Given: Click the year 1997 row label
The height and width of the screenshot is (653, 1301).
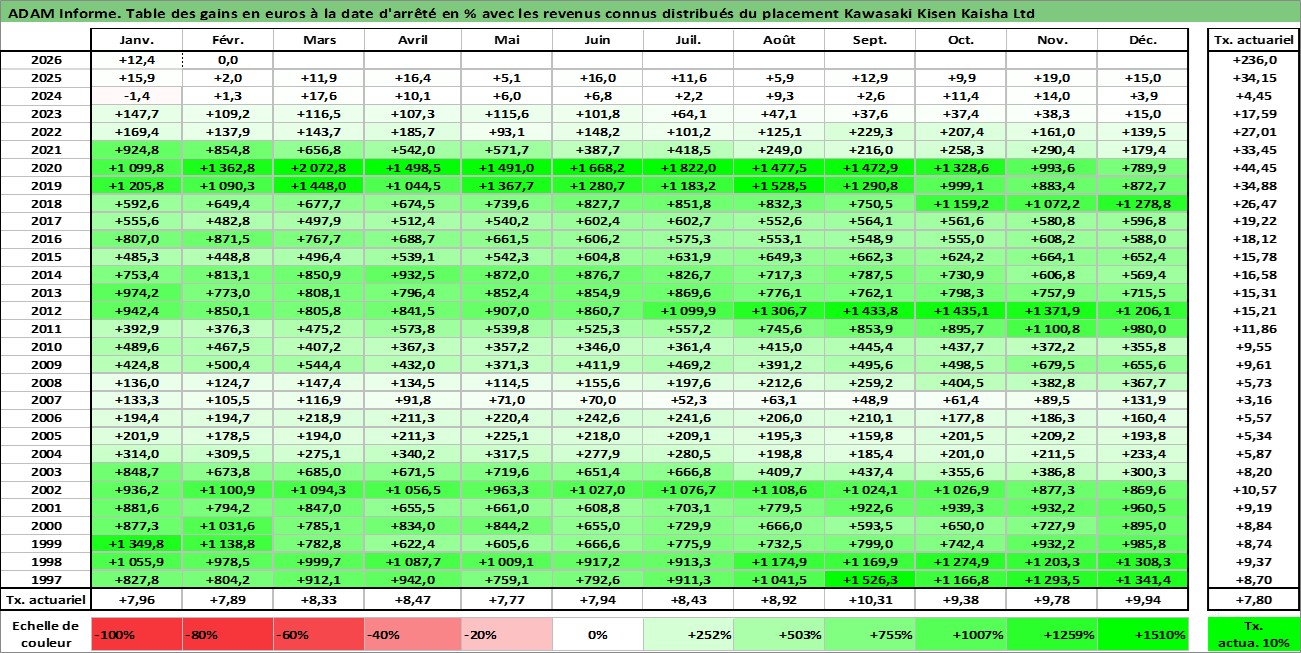Looking at the screenshot, I should [x=45, y=579].
